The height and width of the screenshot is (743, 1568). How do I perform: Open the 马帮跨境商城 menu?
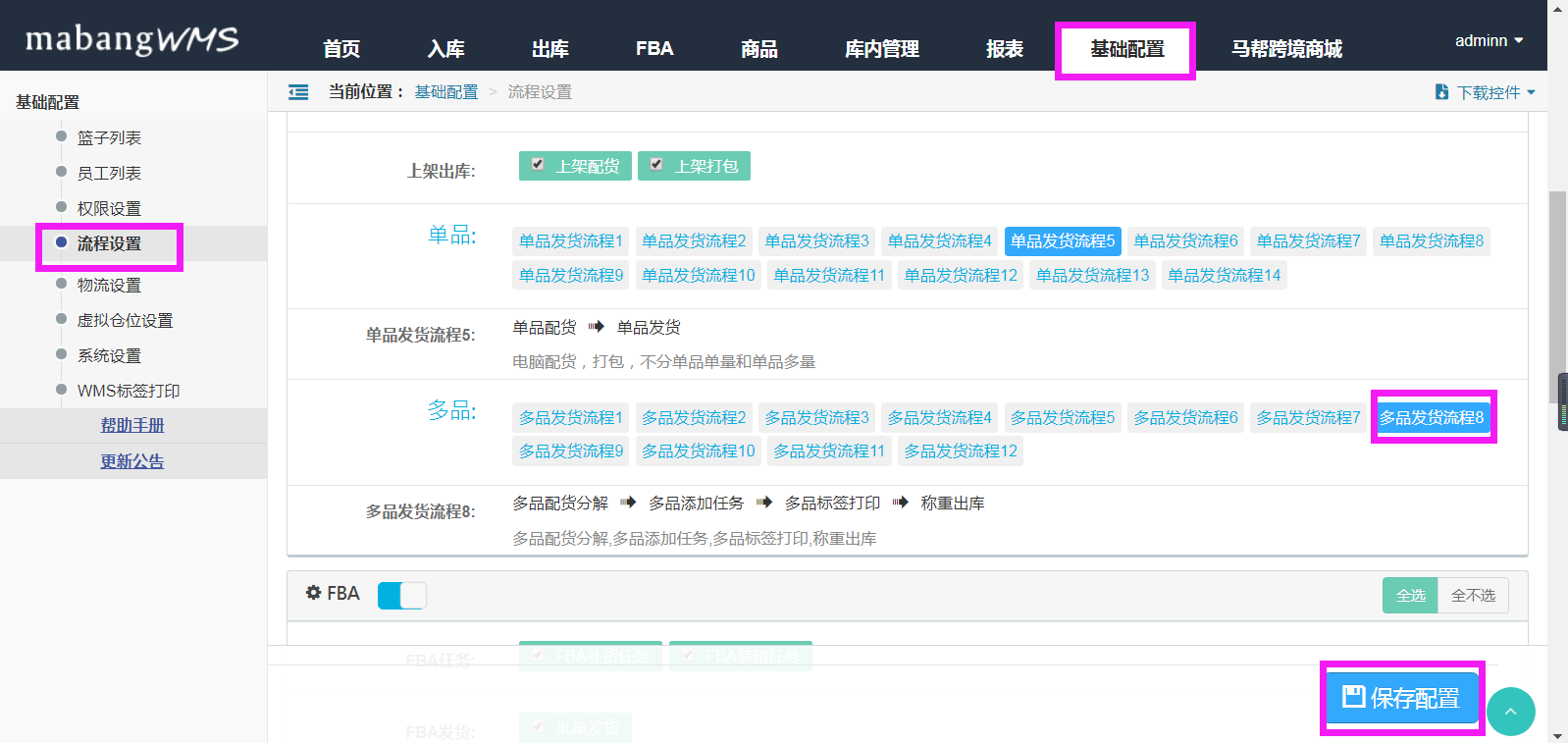[x=1286, y=49]
